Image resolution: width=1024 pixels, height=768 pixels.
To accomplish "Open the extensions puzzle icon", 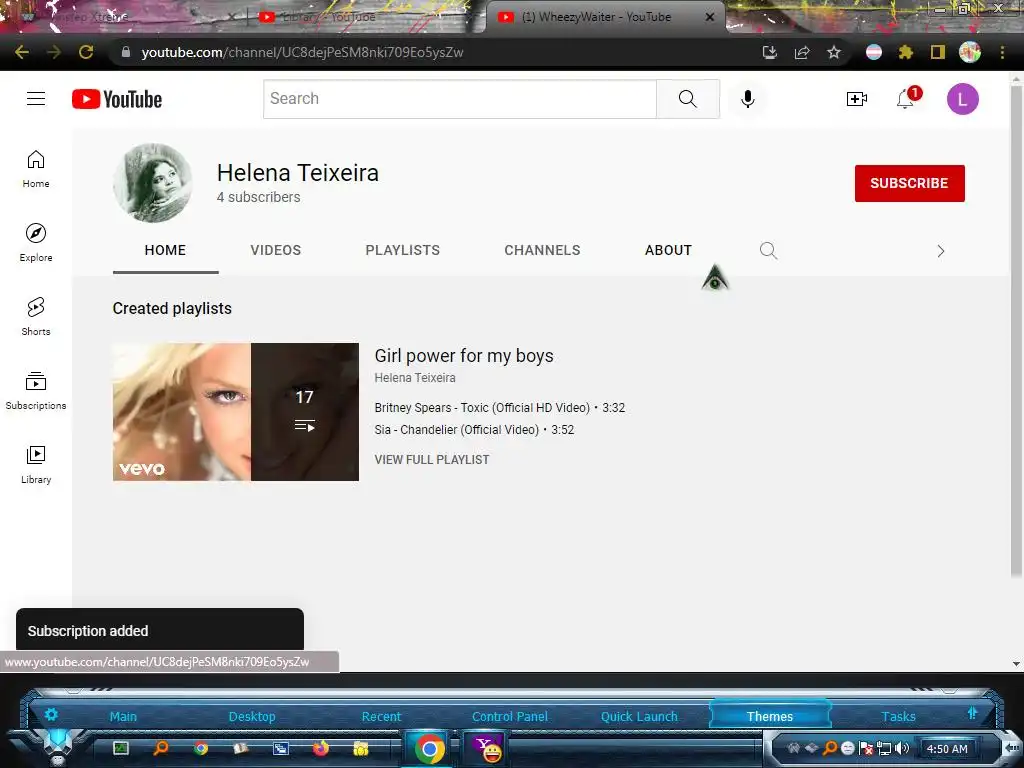I will tap(906, 52).
